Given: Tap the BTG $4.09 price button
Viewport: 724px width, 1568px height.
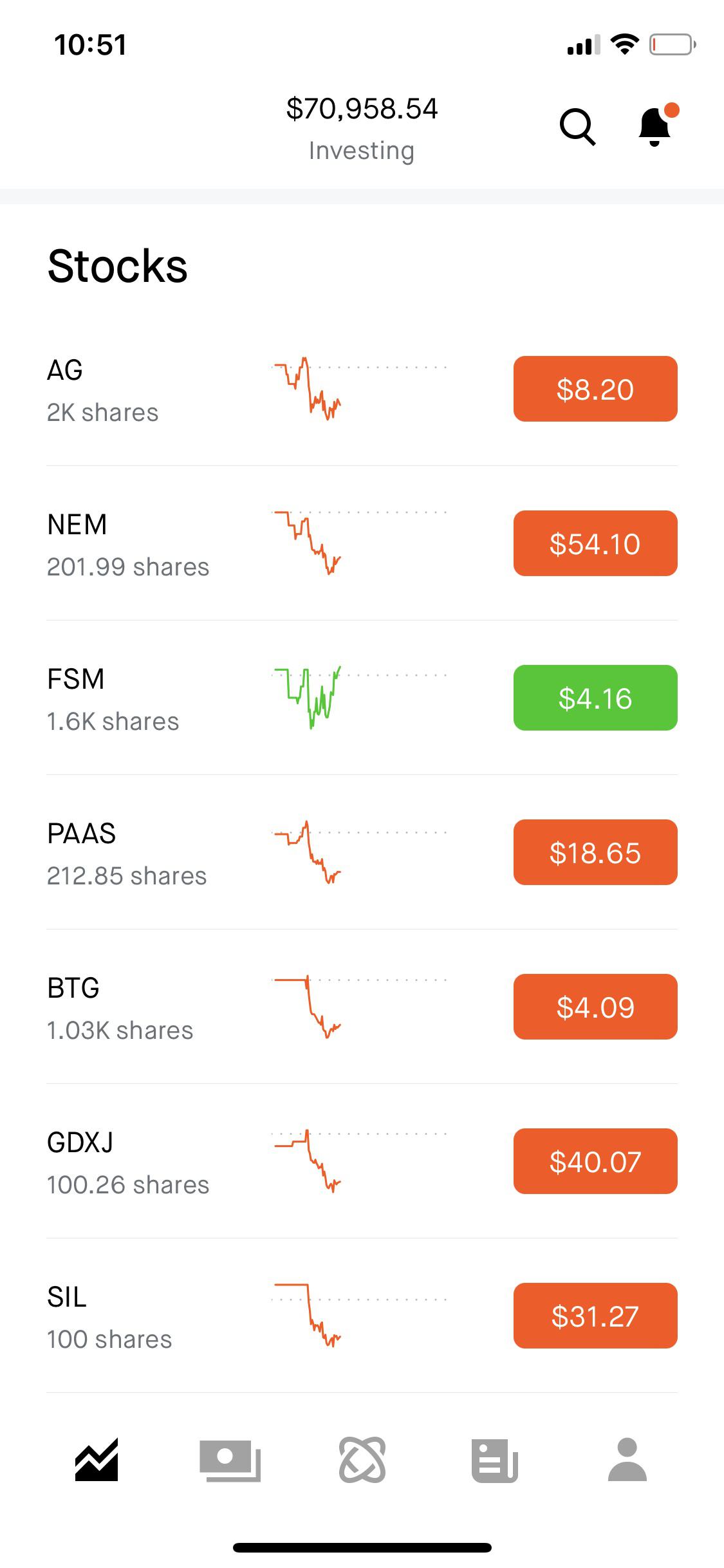Looking at the screenshot, I should coord(595,1007).
